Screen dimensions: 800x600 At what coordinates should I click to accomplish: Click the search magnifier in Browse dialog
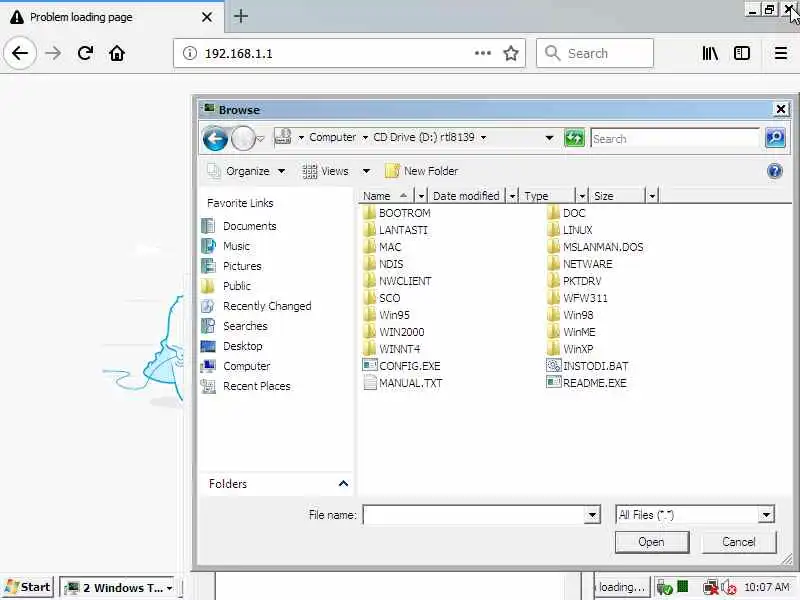[775, 138]
